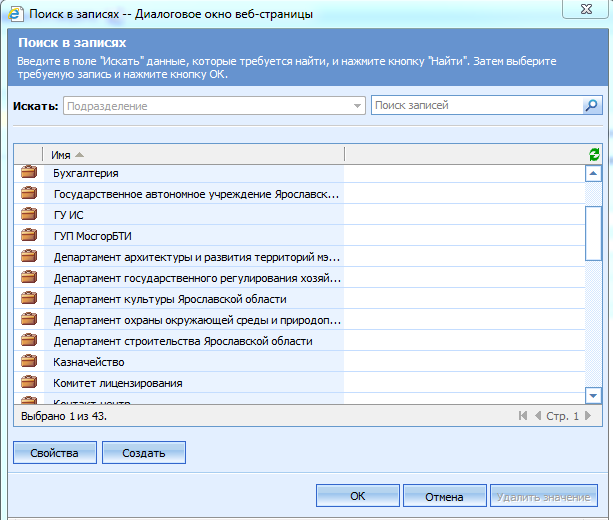The height and width of the screenshot is (520, 613).
Task: Click the magnifier search icon
Action: 592,106
